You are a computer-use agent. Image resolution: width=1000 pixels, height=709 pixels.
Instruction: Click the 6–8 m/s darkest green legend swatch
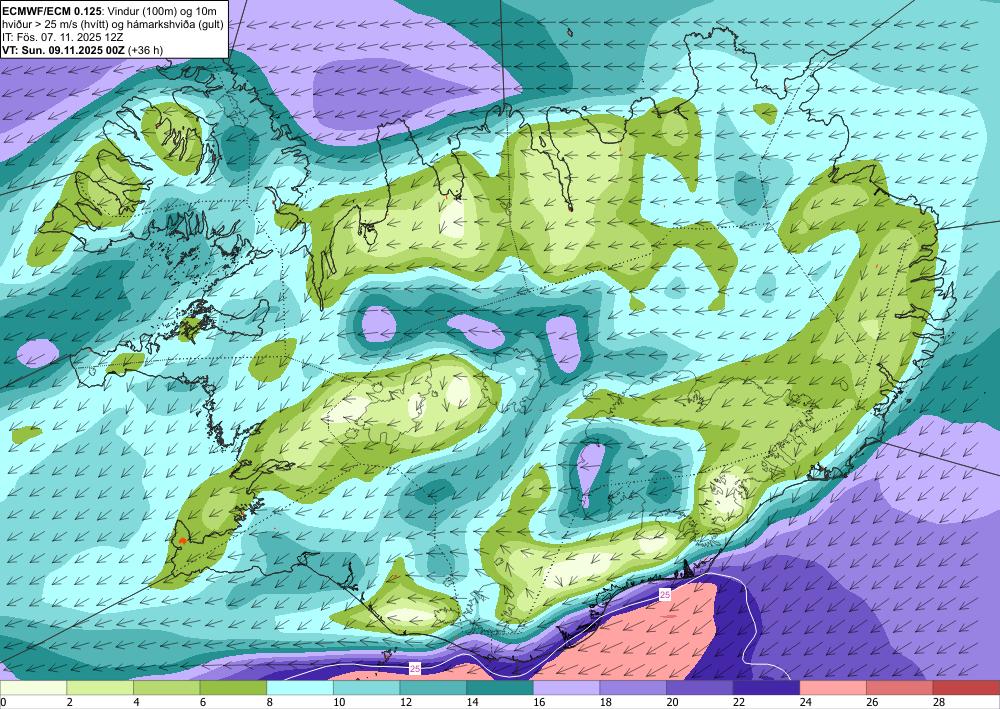point(233,688)
